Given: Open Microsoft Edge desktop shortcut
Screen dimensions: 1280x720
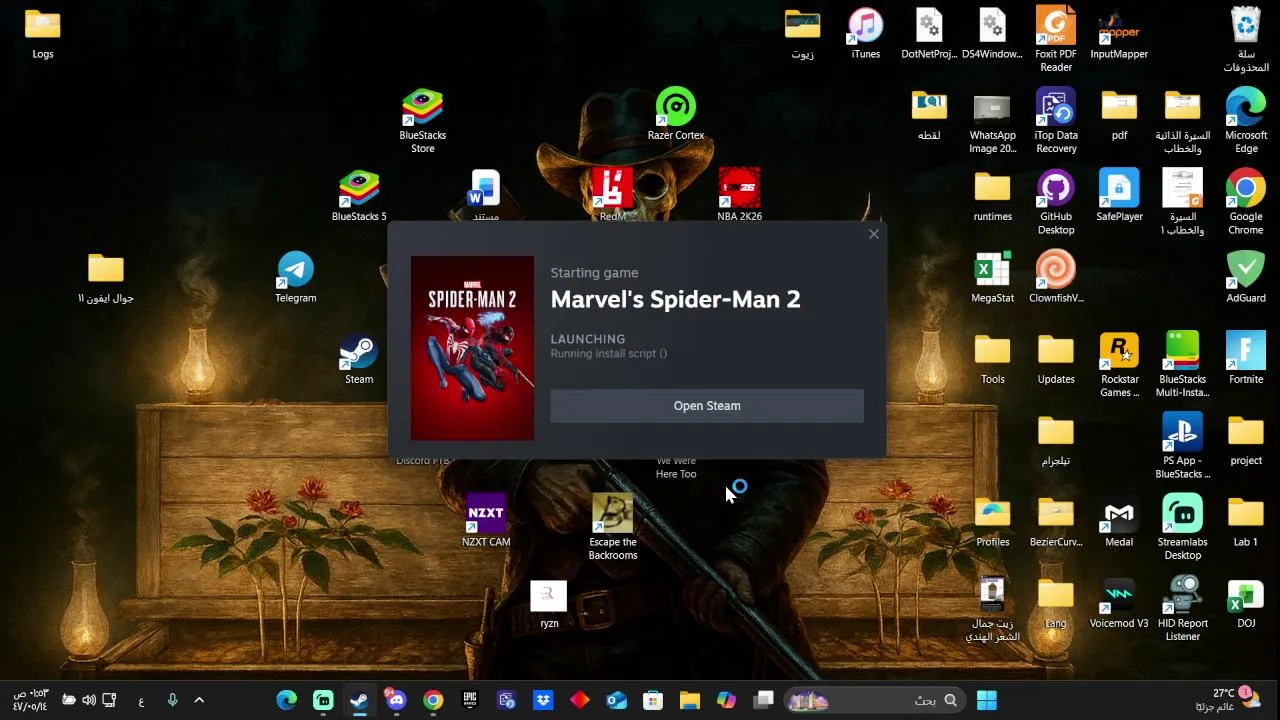Looking at the screenshot, I should pyautogui.click(x=1246, y=120).
